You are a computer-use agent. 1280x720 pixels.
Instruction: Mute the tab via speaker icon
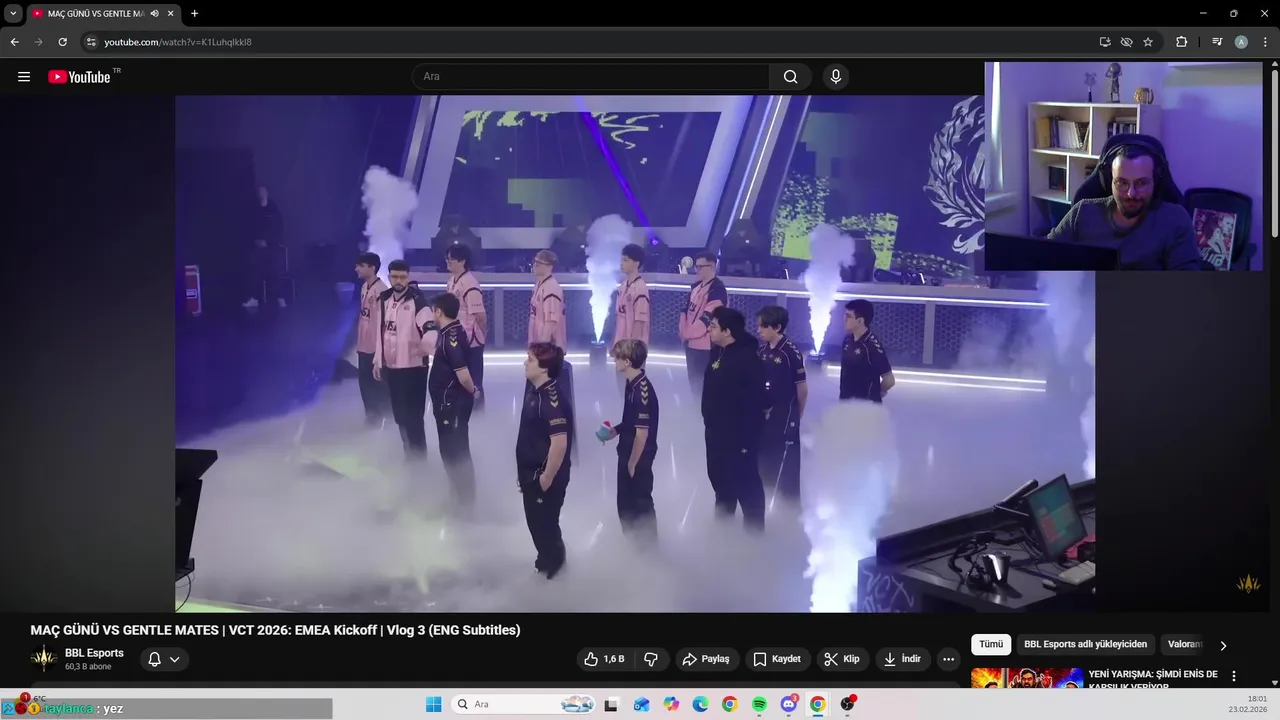(x=155, y=13)
